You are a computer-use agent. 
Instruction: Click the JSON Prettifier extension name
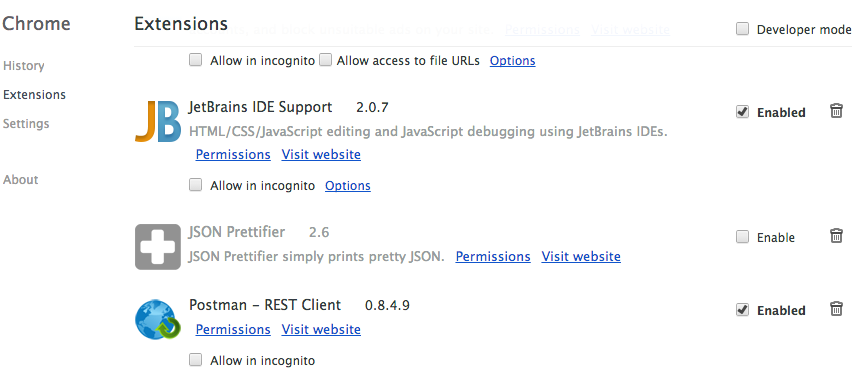(x=237, y=232)
